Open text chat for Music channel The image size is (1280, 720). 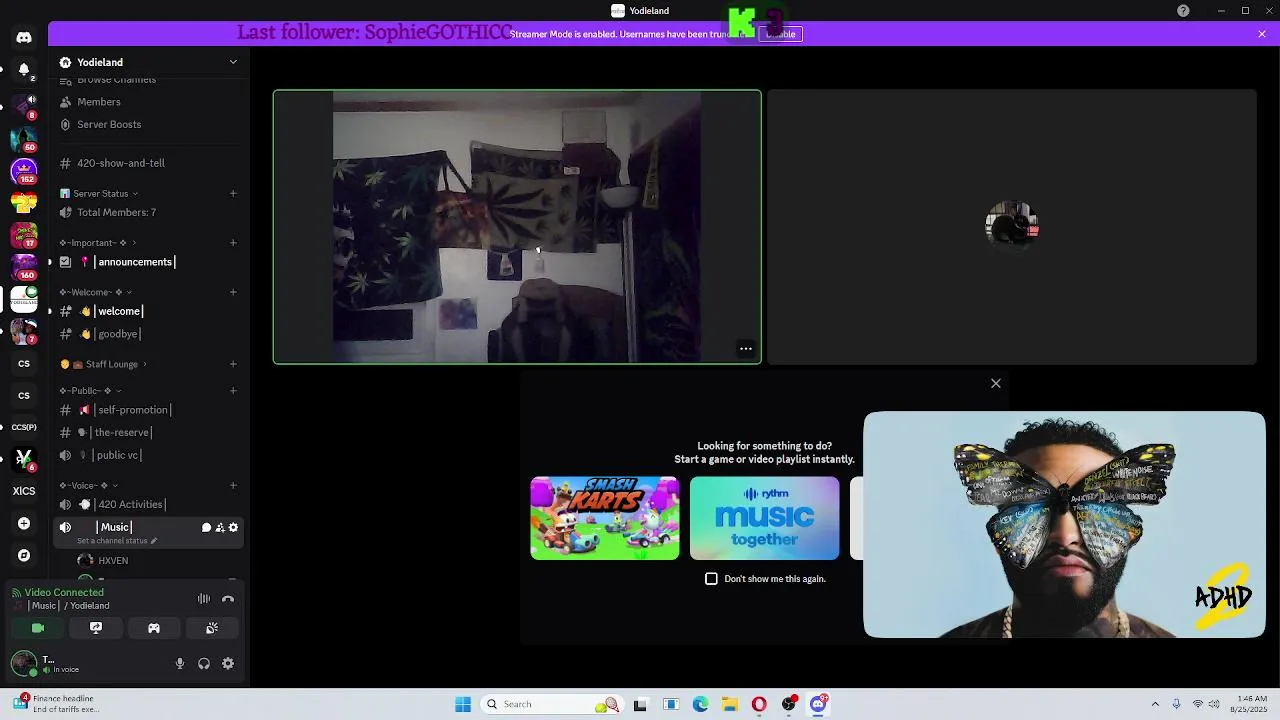206,527
